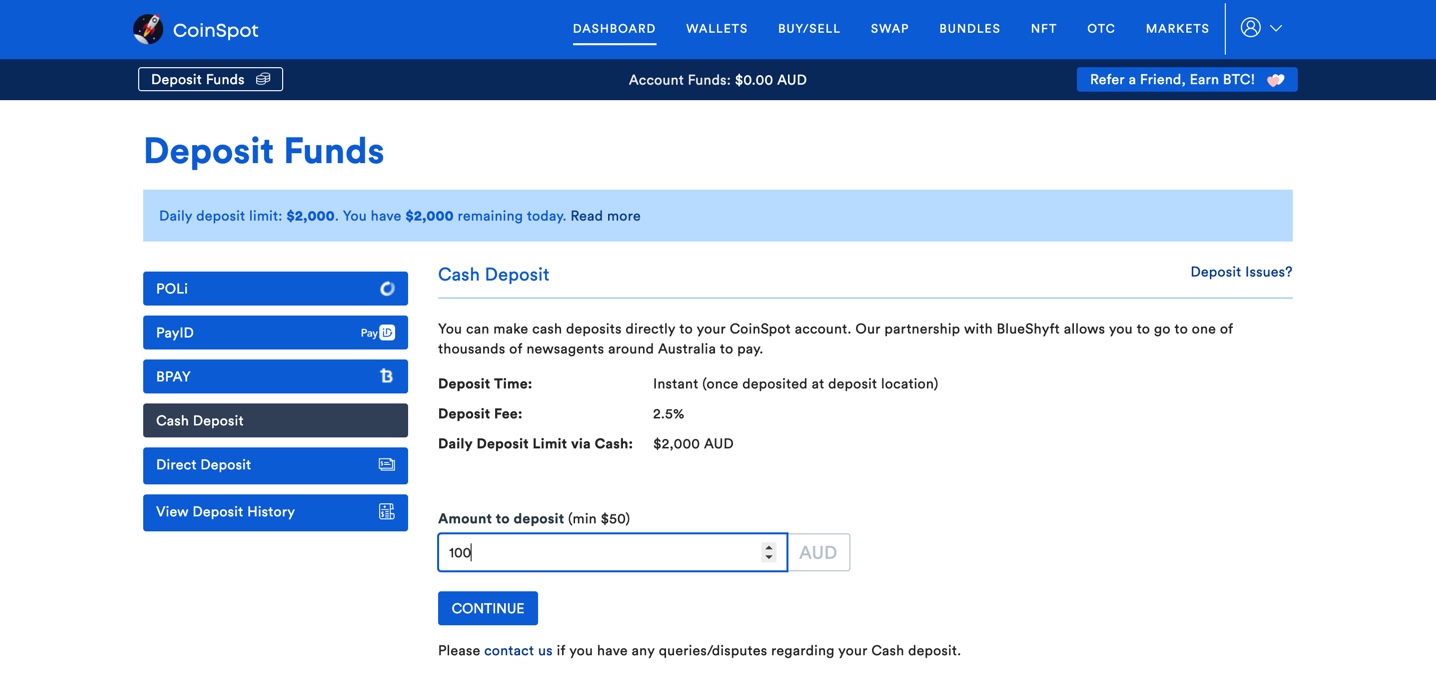Click the deposit history ledger icon
The image size is (1436, 677).
(387, 512)
